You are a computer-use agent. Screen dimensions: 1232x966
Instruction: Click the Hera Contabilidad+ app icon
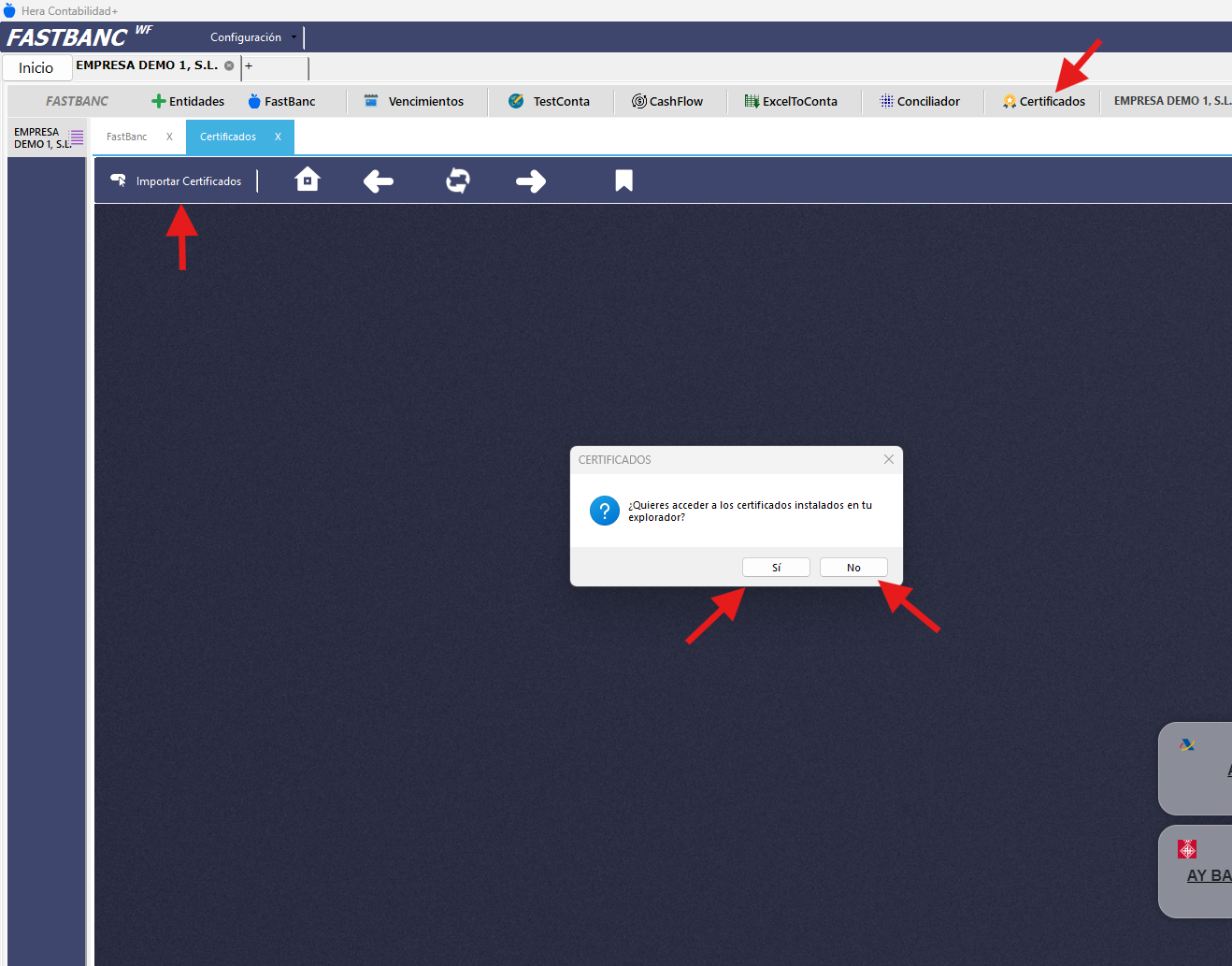(x=9, y=10)
